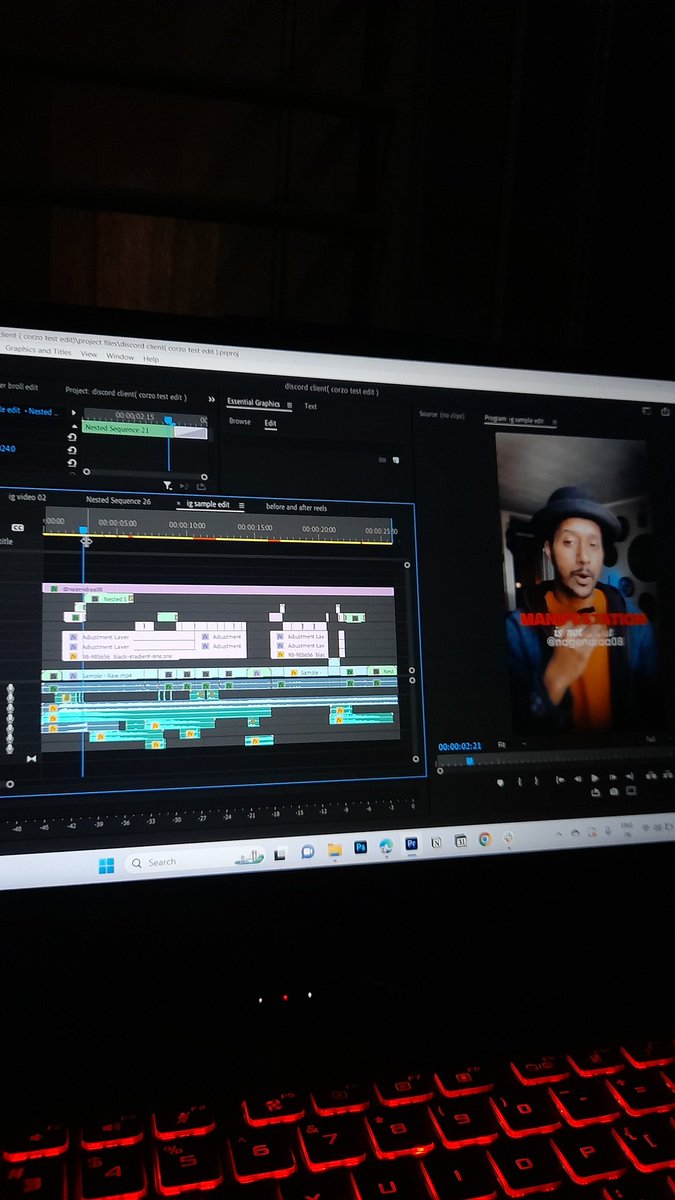Click the Windows Start button

[106, 865]
